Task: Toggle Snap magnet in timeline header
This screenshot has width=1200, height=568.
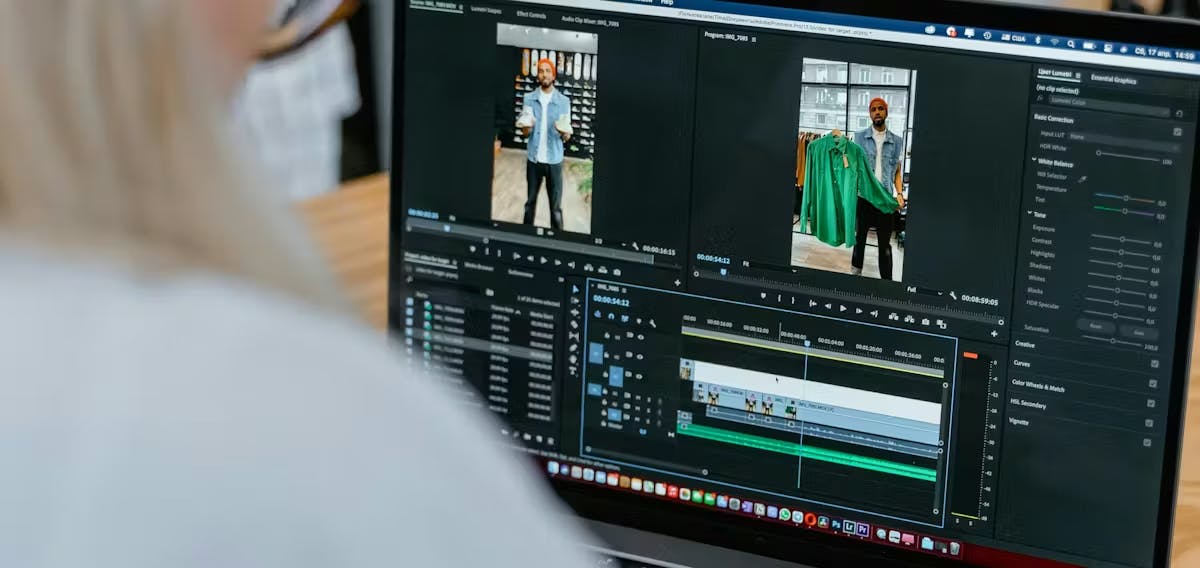Action: click(x=611, y=316)
